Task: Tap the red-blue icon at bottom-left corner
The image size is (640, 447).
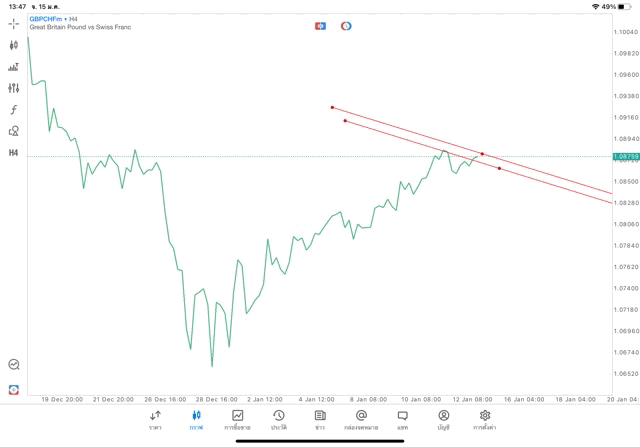Action: click(x=14, y=388)
